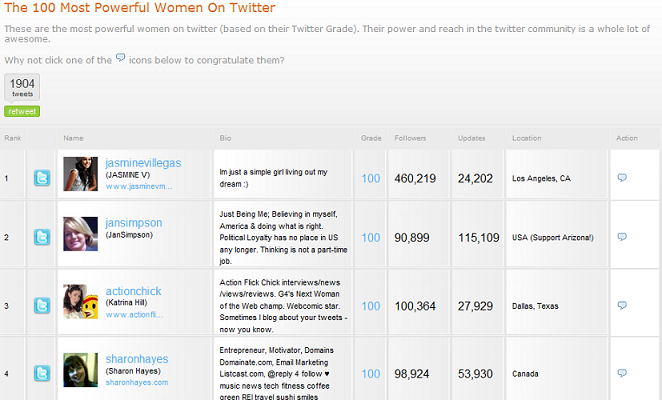This screenshot has height=400, width=662.
Task: Click the Location column header
Action: (x=526, y=138)
